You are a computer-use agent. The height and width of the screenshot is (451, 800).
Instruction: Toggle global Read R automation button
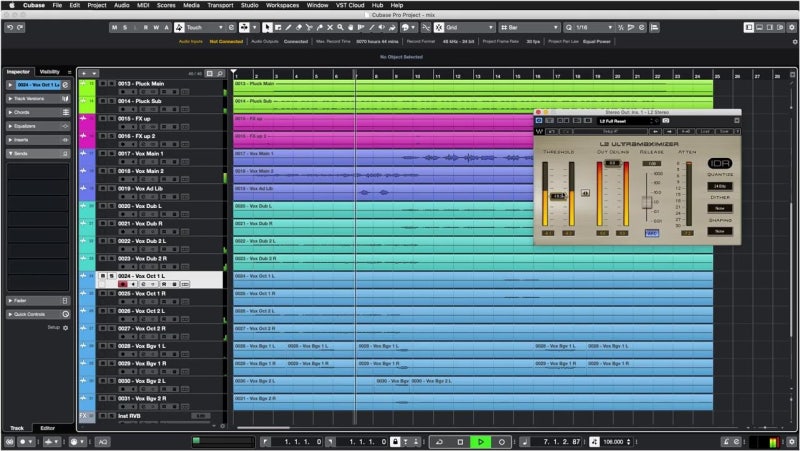[146, 28]
